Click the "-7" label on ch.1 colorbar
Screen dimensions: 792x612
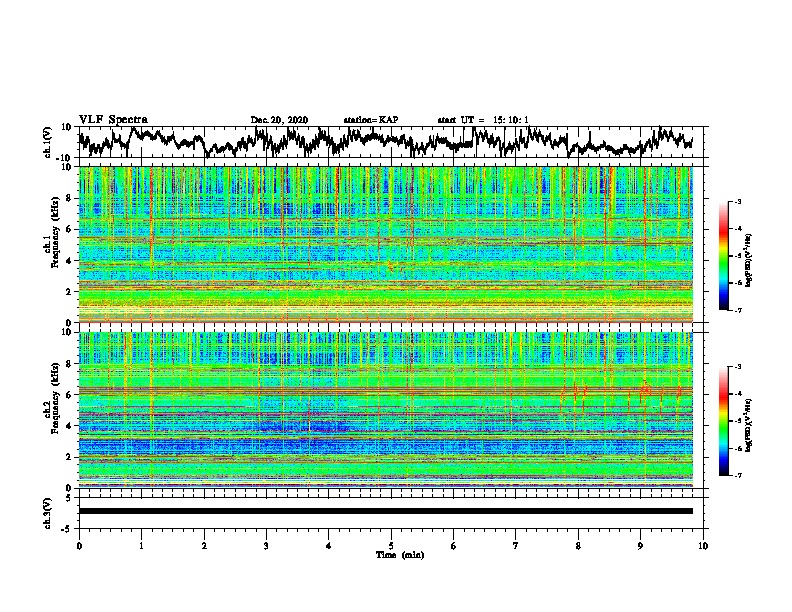[737, 310]
